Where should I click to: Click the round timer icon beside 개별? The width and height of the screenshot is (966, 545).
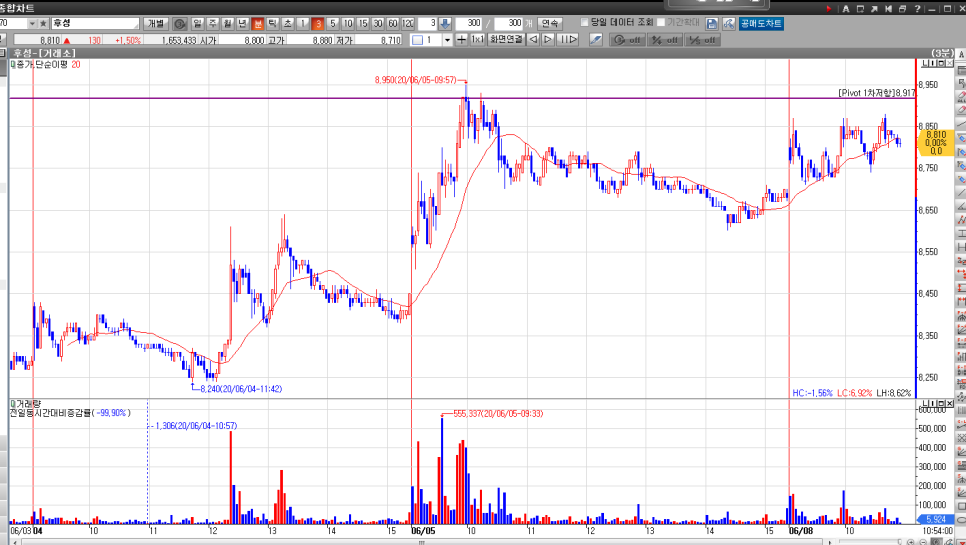click(179, 24)
